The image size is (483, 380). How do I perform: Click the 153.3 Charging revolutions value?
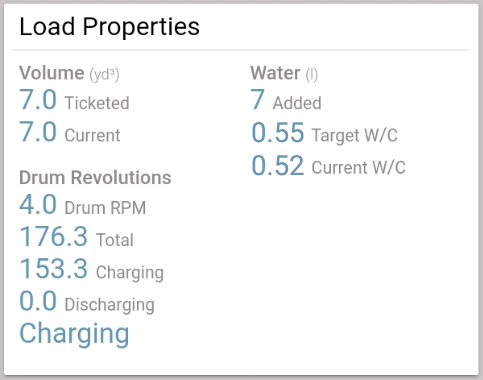(54, 269)
